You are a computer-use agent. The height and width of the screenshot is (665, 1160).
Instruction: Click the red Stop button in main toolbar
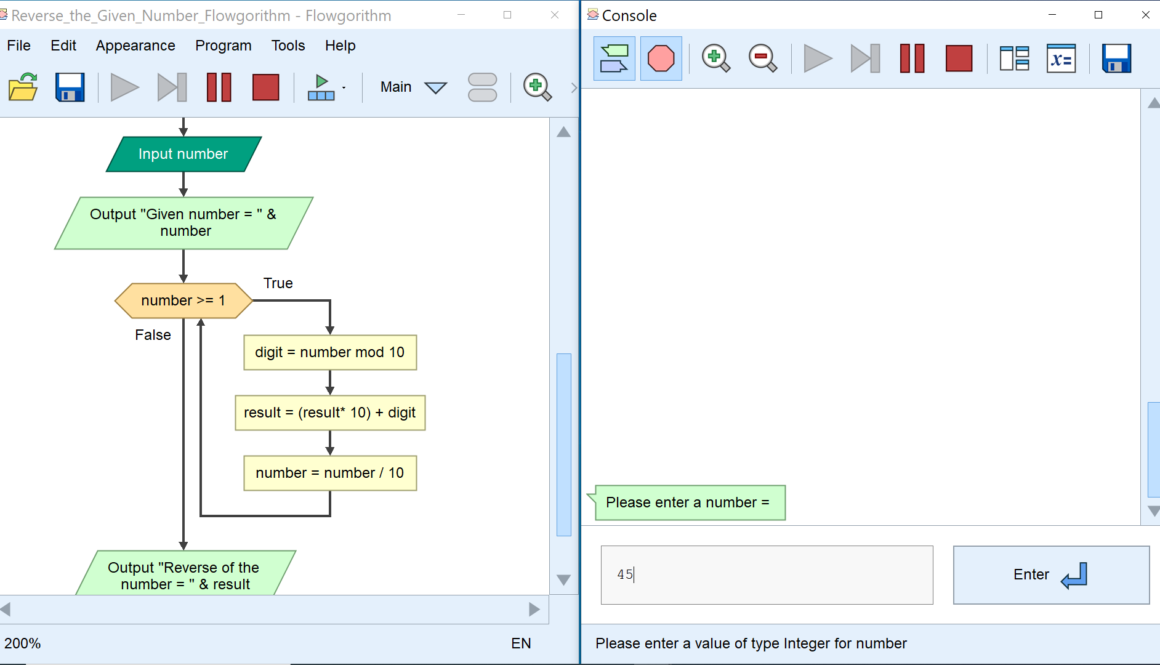pyautogui.click(x=266, y=87)
